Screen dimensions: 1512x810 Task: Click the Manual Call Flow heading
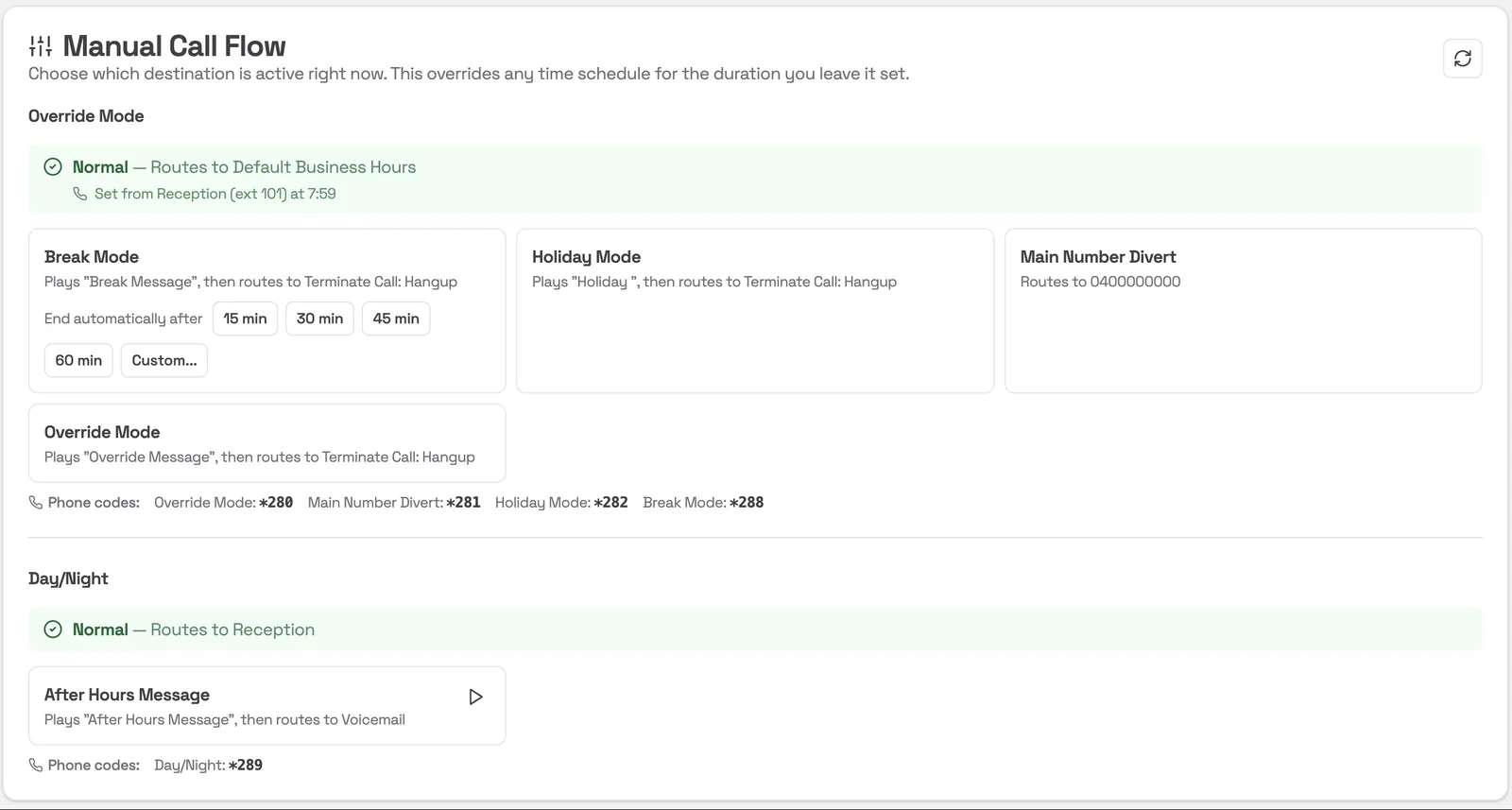point(174,46)
